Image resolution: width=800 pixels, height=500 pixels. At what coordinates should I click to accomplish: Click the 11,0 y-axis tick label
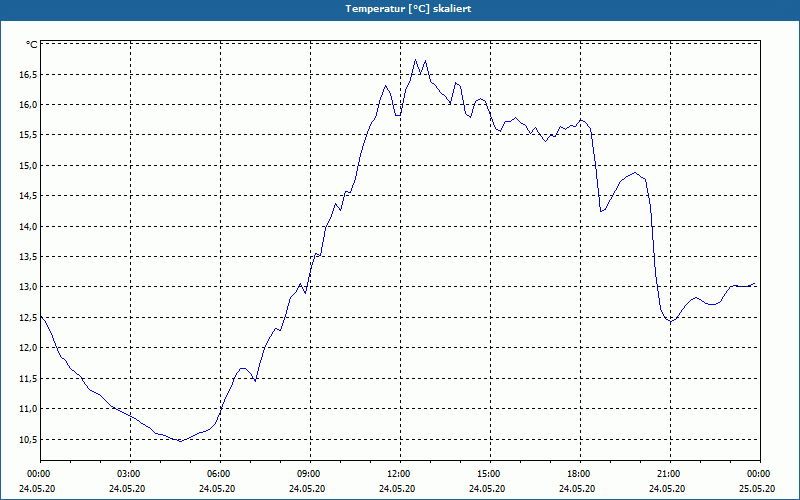pyautogui.click(x=28, y=409)
